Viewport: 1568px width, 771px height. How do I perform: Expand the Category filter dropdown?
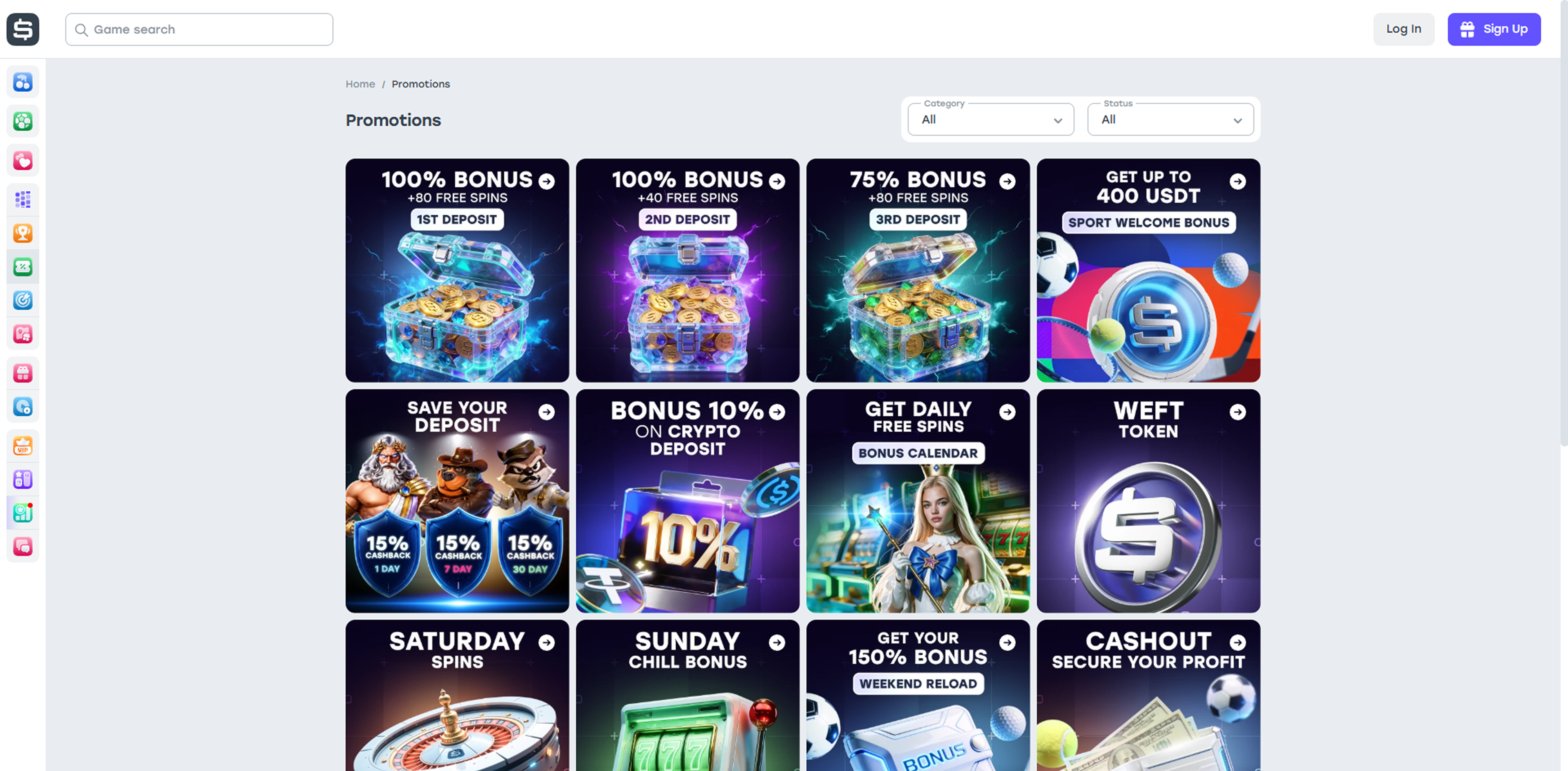pos(990,119)
